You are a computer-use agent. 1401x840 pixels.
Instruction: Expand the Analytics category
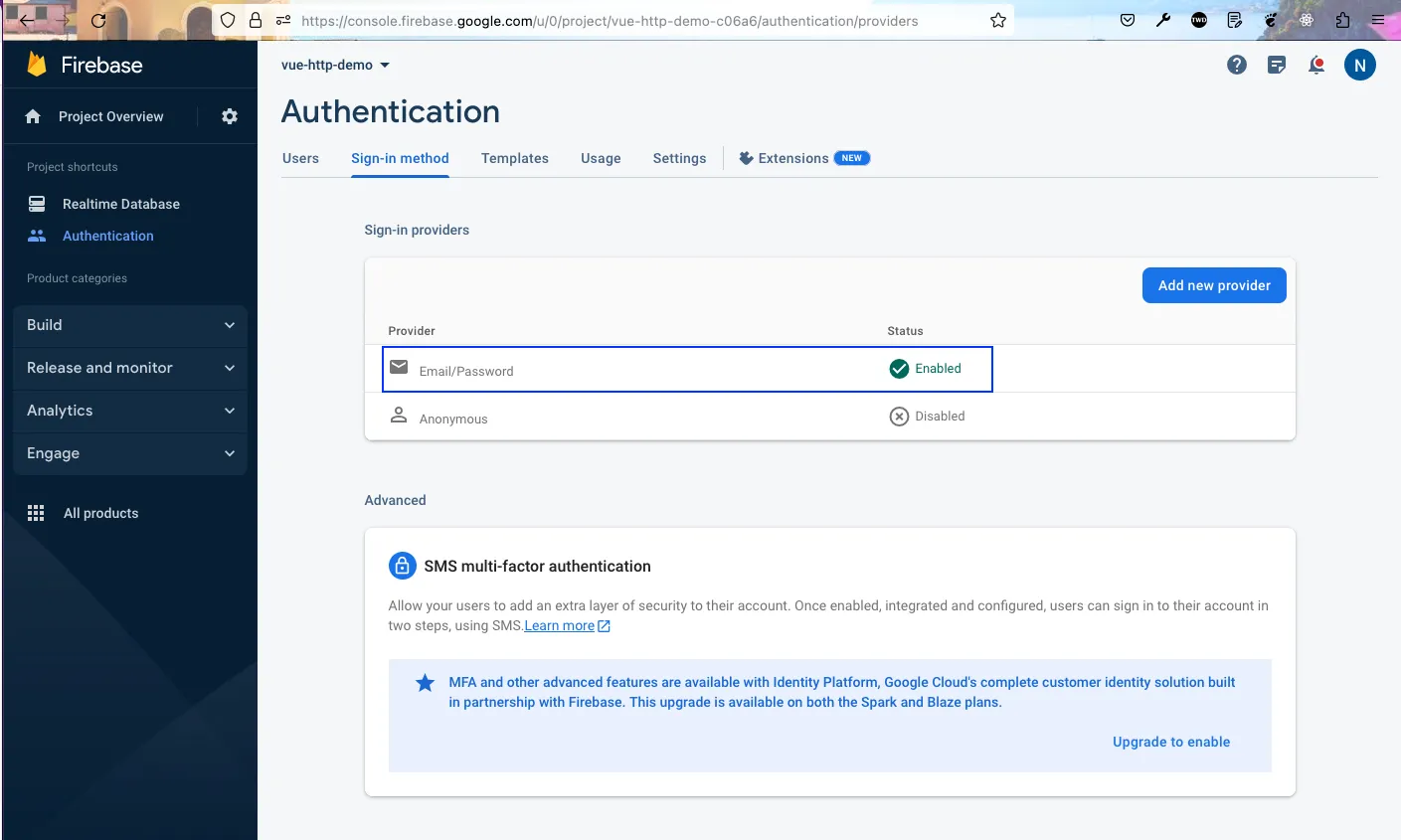coord(130,411)
